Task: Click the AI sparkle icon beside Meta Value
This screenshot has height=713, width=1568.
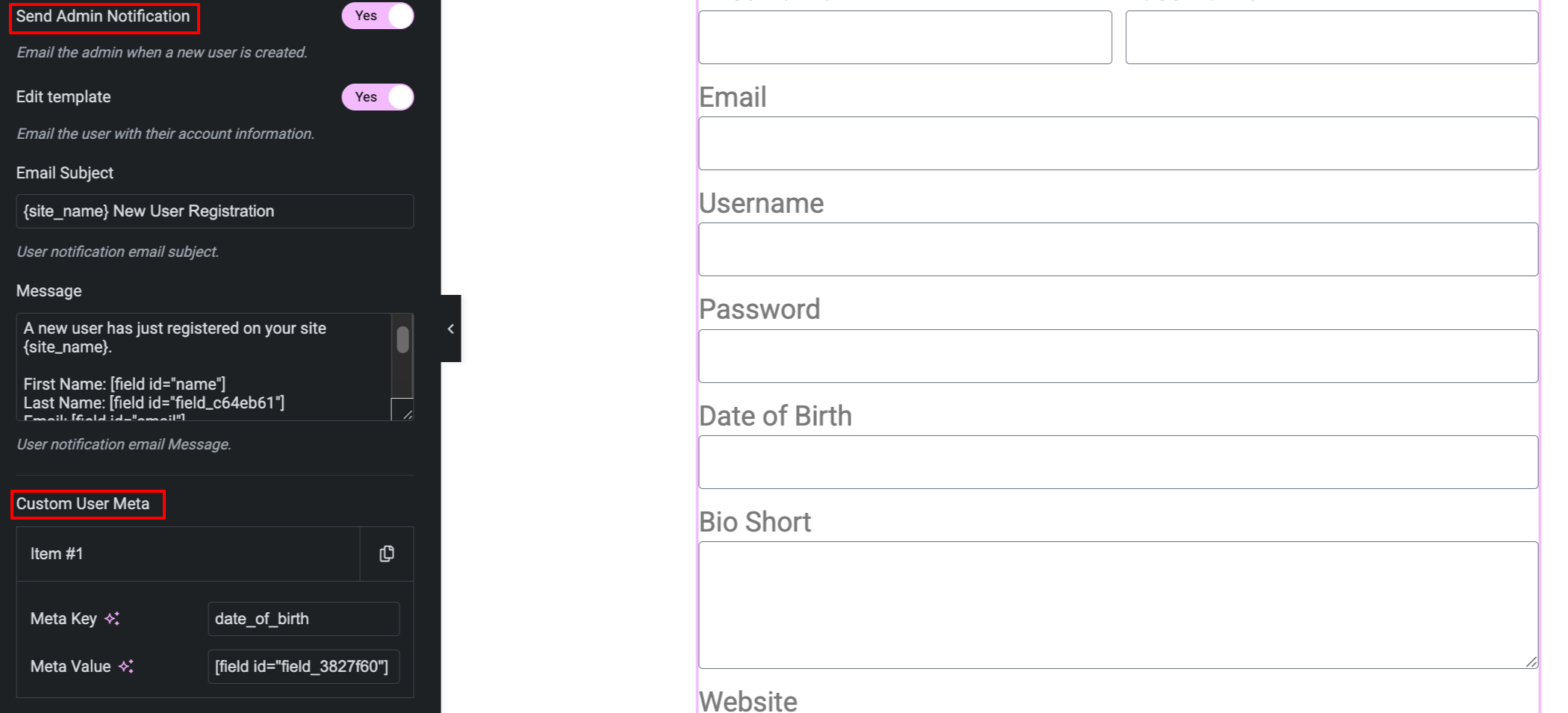Action: pyautogui.click(x=126, y=667)
